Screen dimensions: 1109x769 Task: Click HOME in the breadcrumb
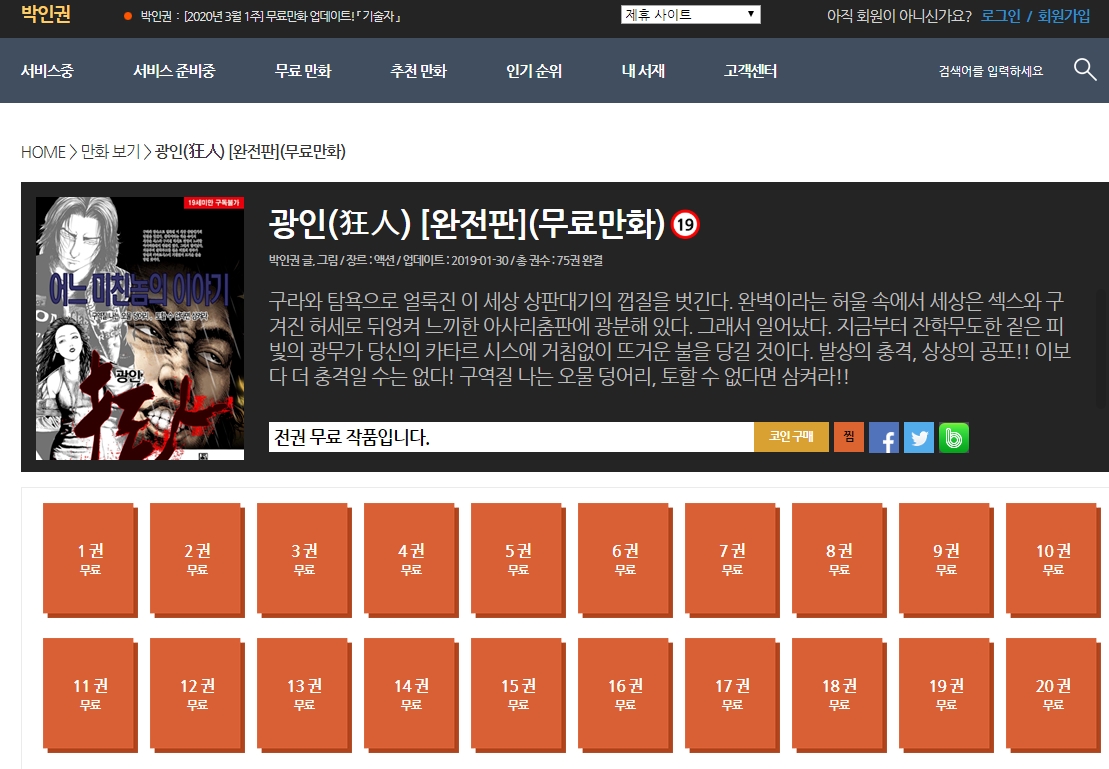coord(43,151)
